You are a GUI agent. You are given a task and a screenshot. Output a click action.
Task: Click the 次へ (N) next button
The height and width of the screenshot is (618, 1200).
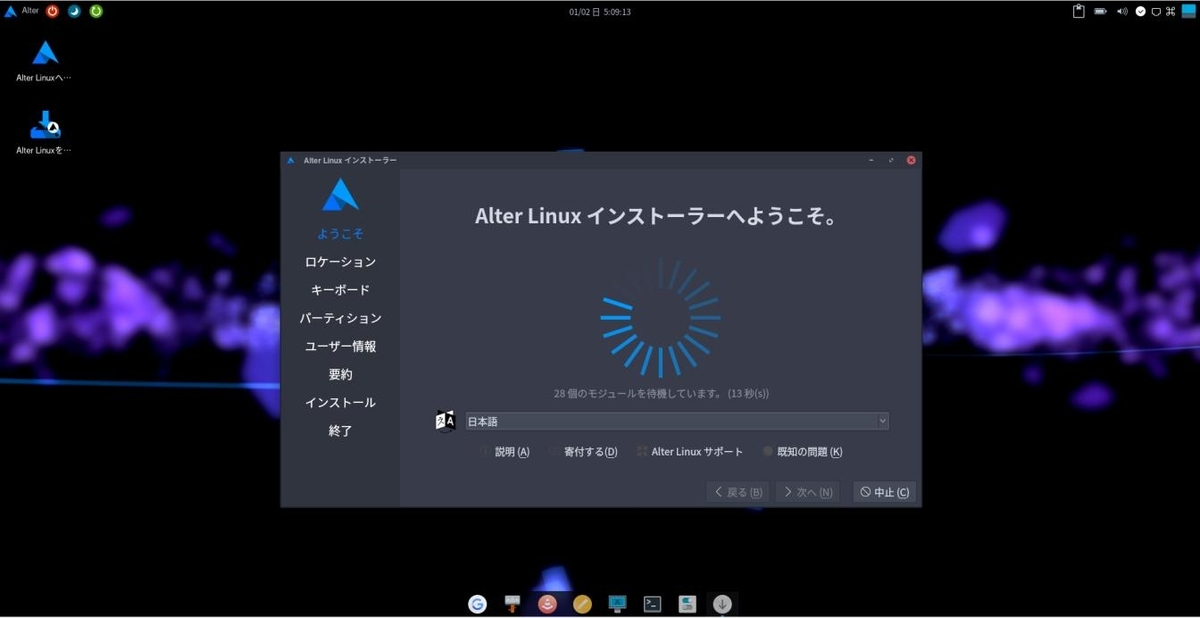[x=807, y=492]
